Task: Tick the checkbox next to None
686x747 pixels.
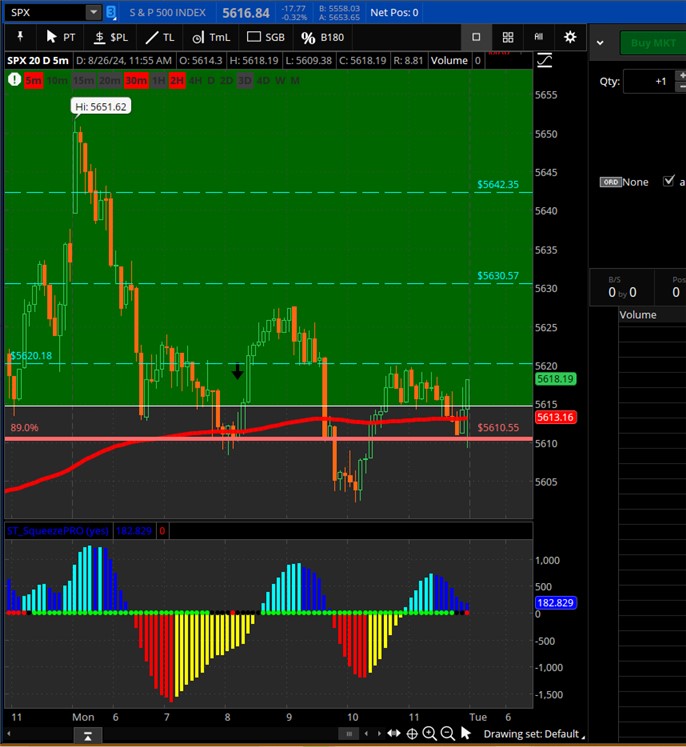Action: tap(669, 182)
